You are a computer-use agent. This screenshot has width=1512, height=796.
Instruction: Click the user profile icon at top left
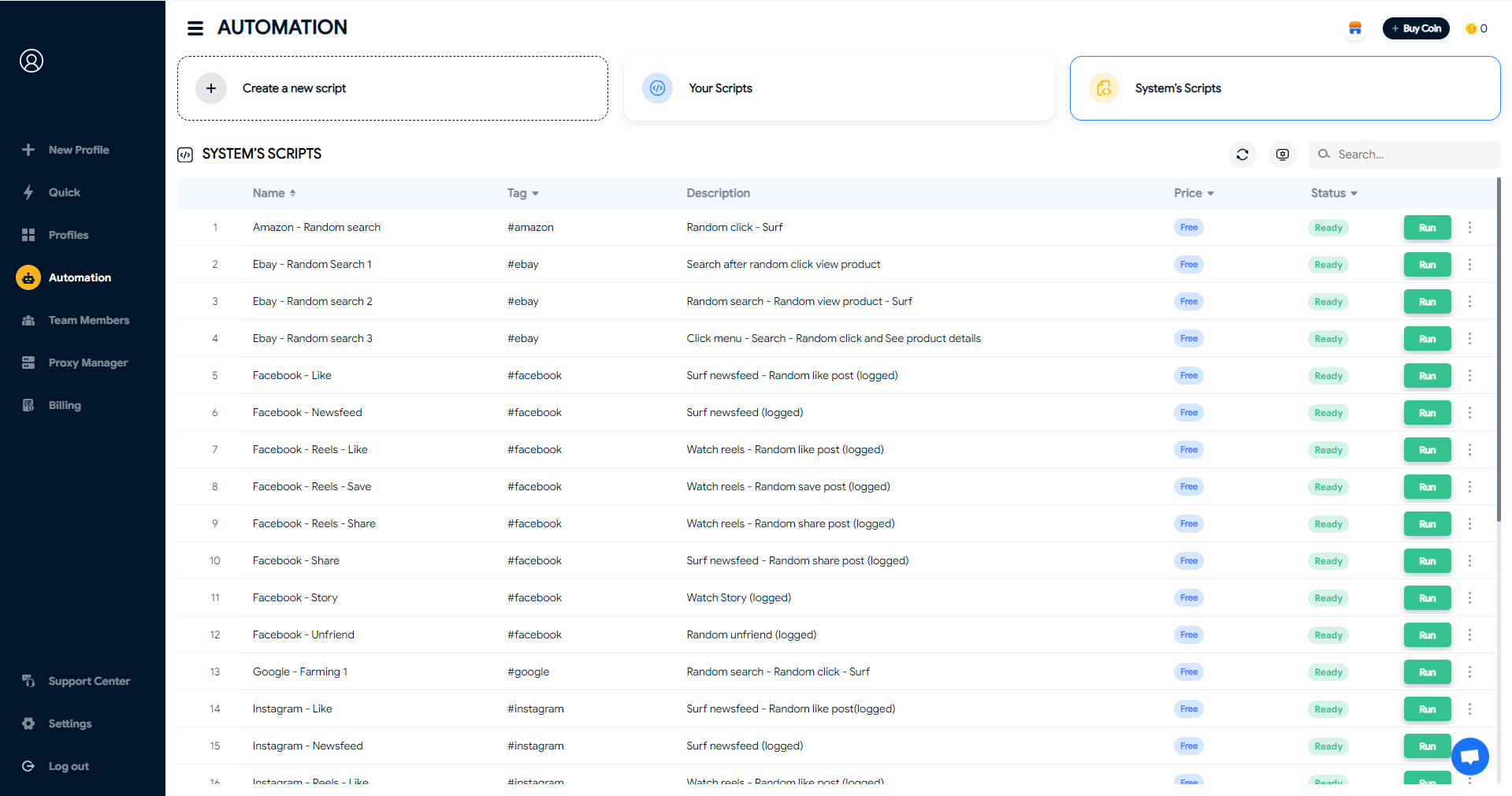pos(32,61)
